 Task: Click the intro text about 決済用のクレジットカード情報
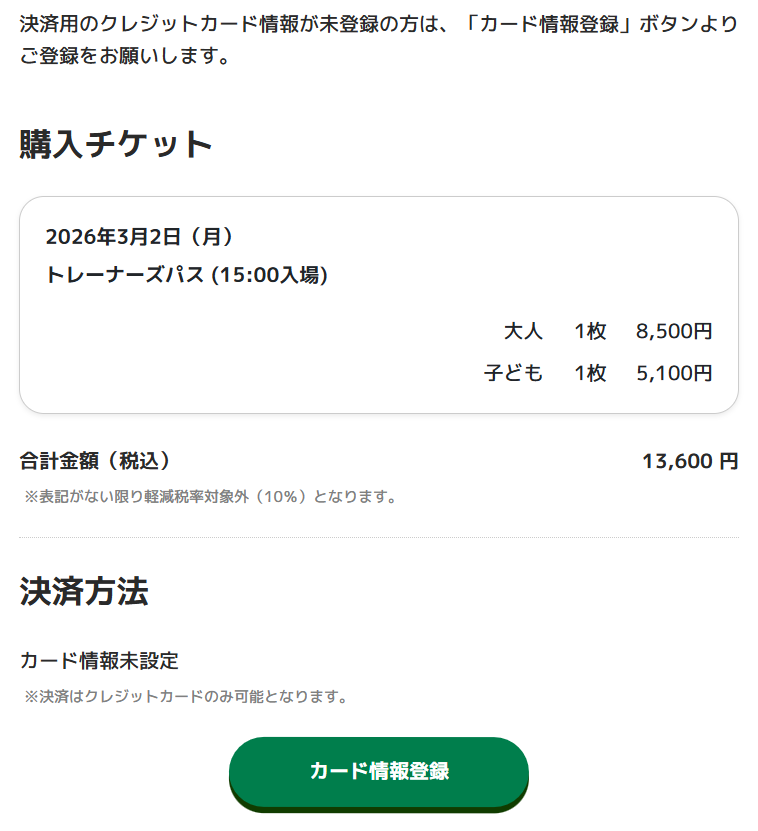378,24
